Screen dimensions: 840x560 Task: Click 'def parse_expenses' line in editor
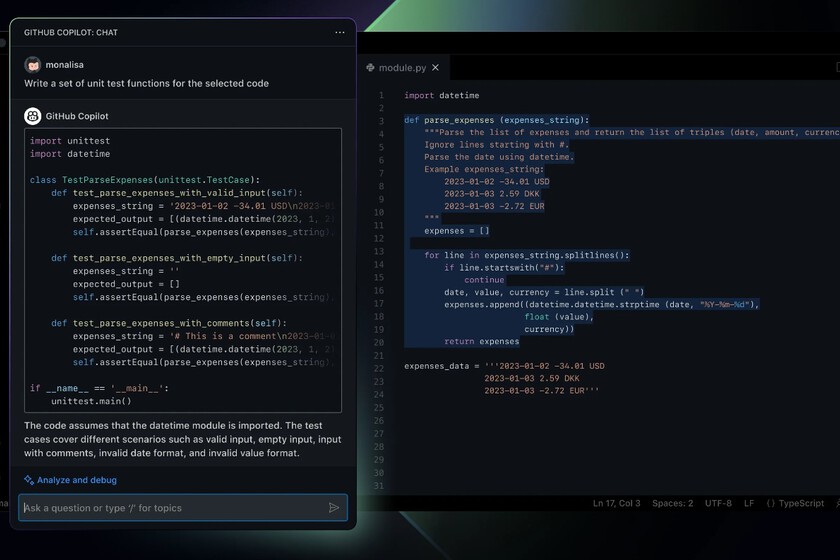(x=497, y=120)
